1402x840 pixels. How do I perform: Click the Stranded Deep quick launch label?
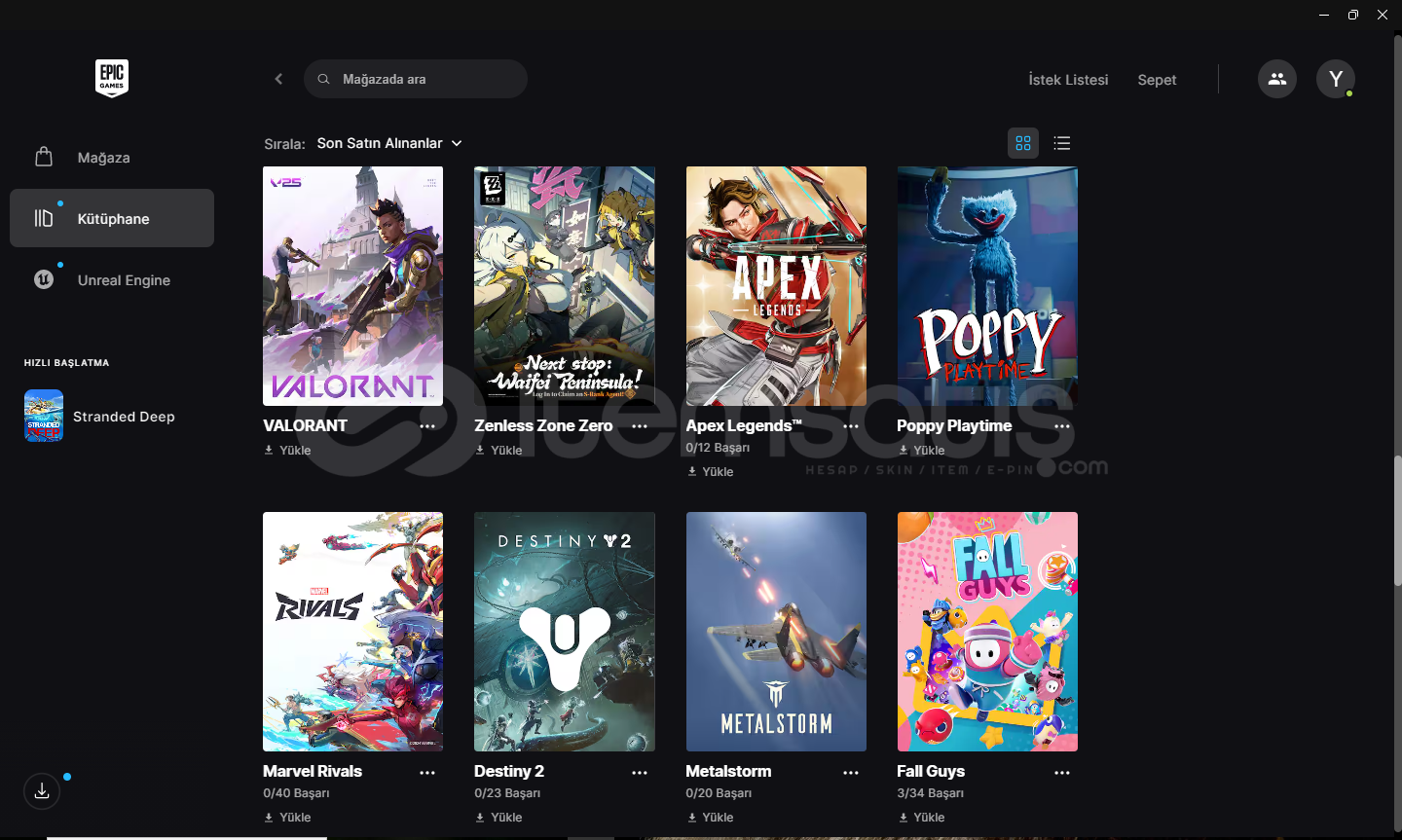(124, 417)
